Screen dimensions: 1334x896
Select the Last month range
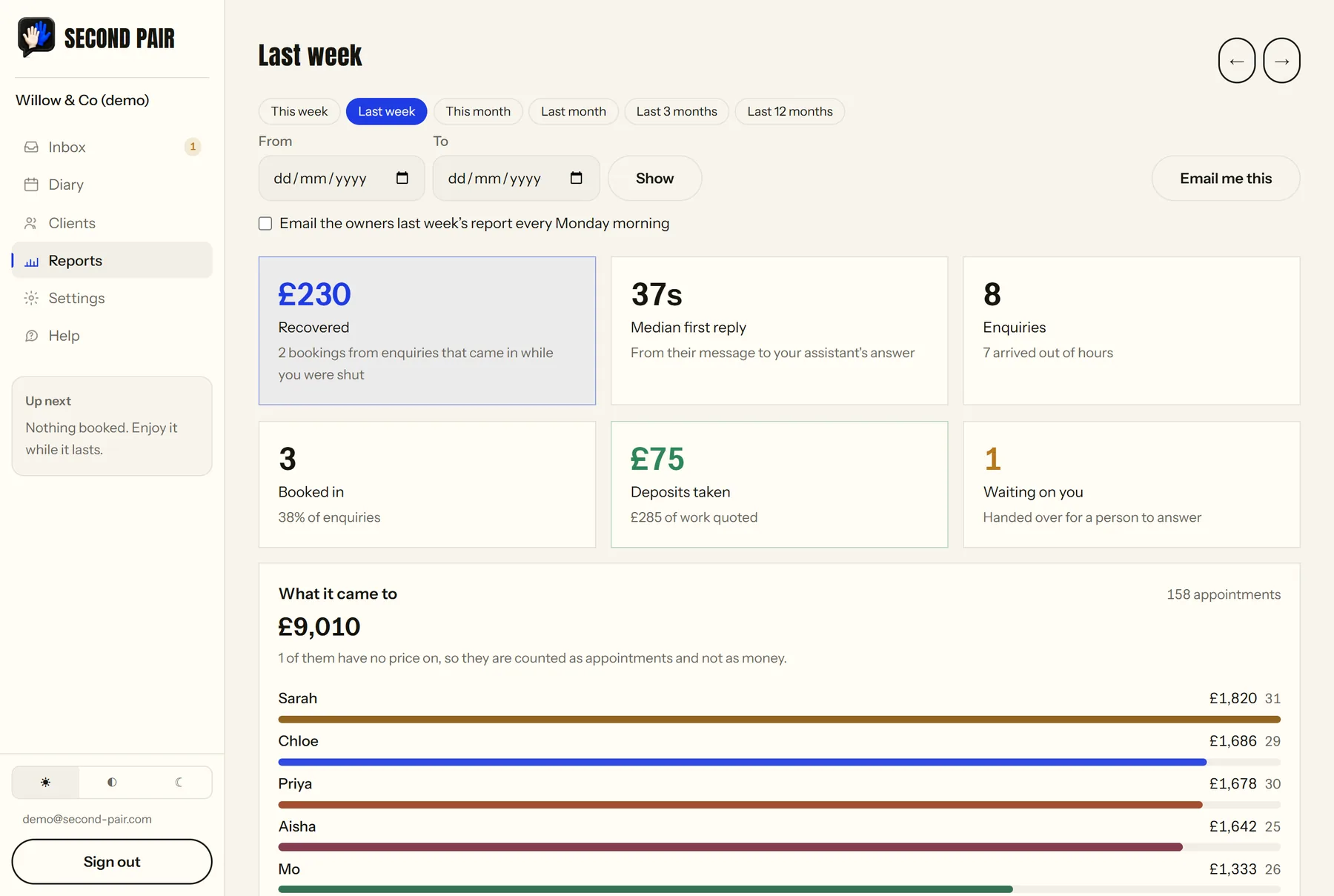(x=574, y=111)
